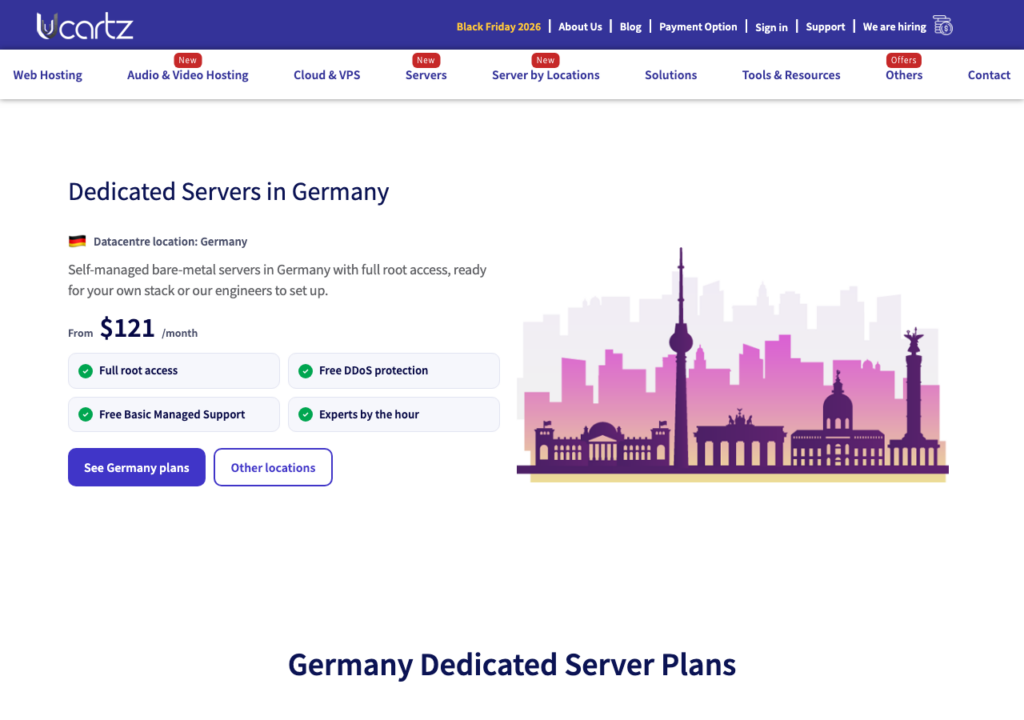Click the Ucartz logo
The height and width of the screenshot is (720, 1024).
pyautogui.click(x=85, y=26)
